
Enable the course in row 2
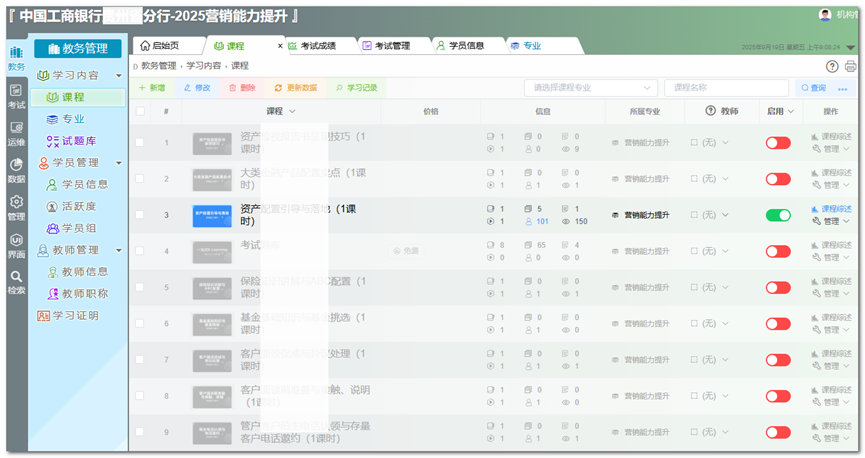point(778,179)
